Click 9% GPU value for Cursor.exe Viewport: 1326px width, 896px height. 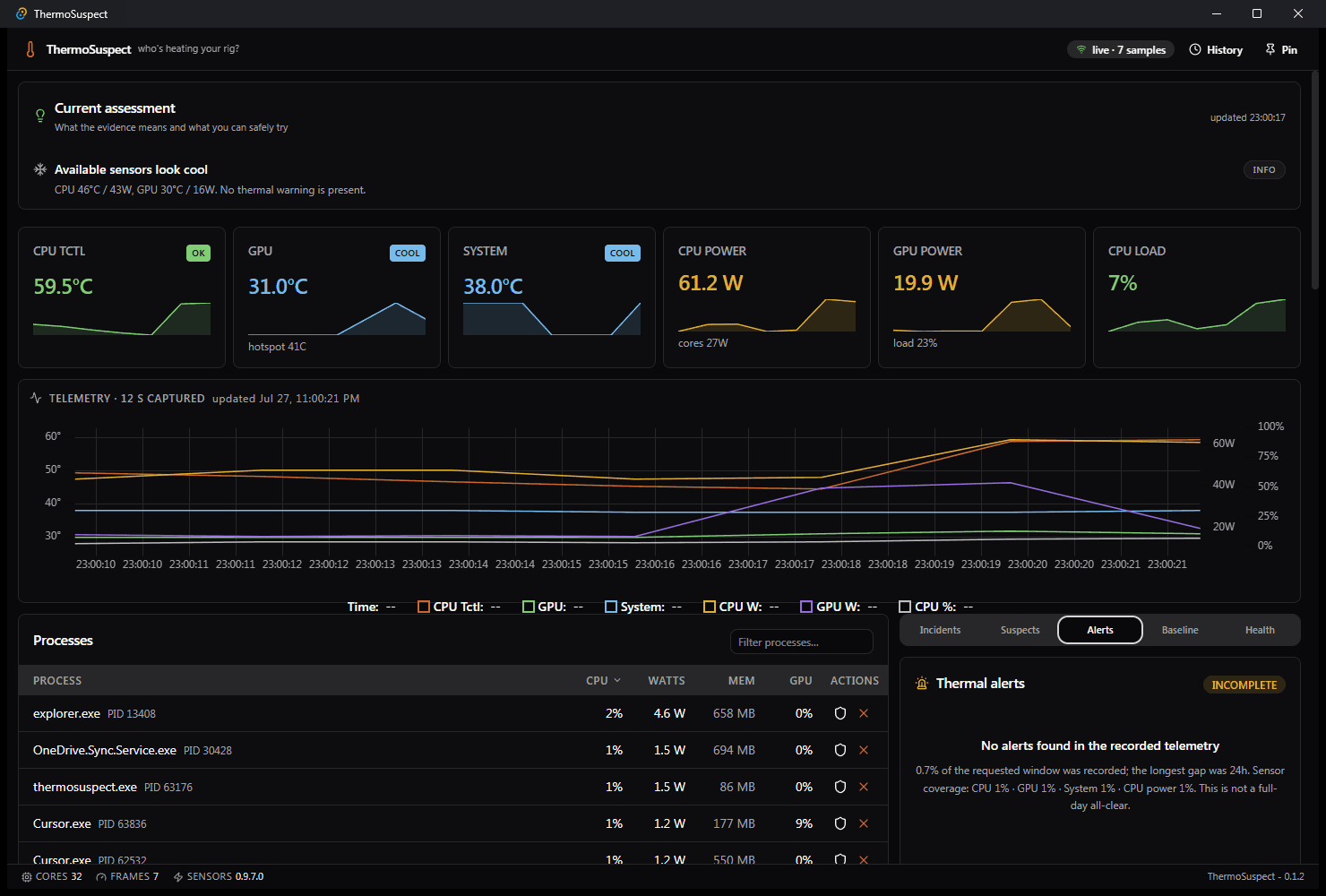click(804, 823)
